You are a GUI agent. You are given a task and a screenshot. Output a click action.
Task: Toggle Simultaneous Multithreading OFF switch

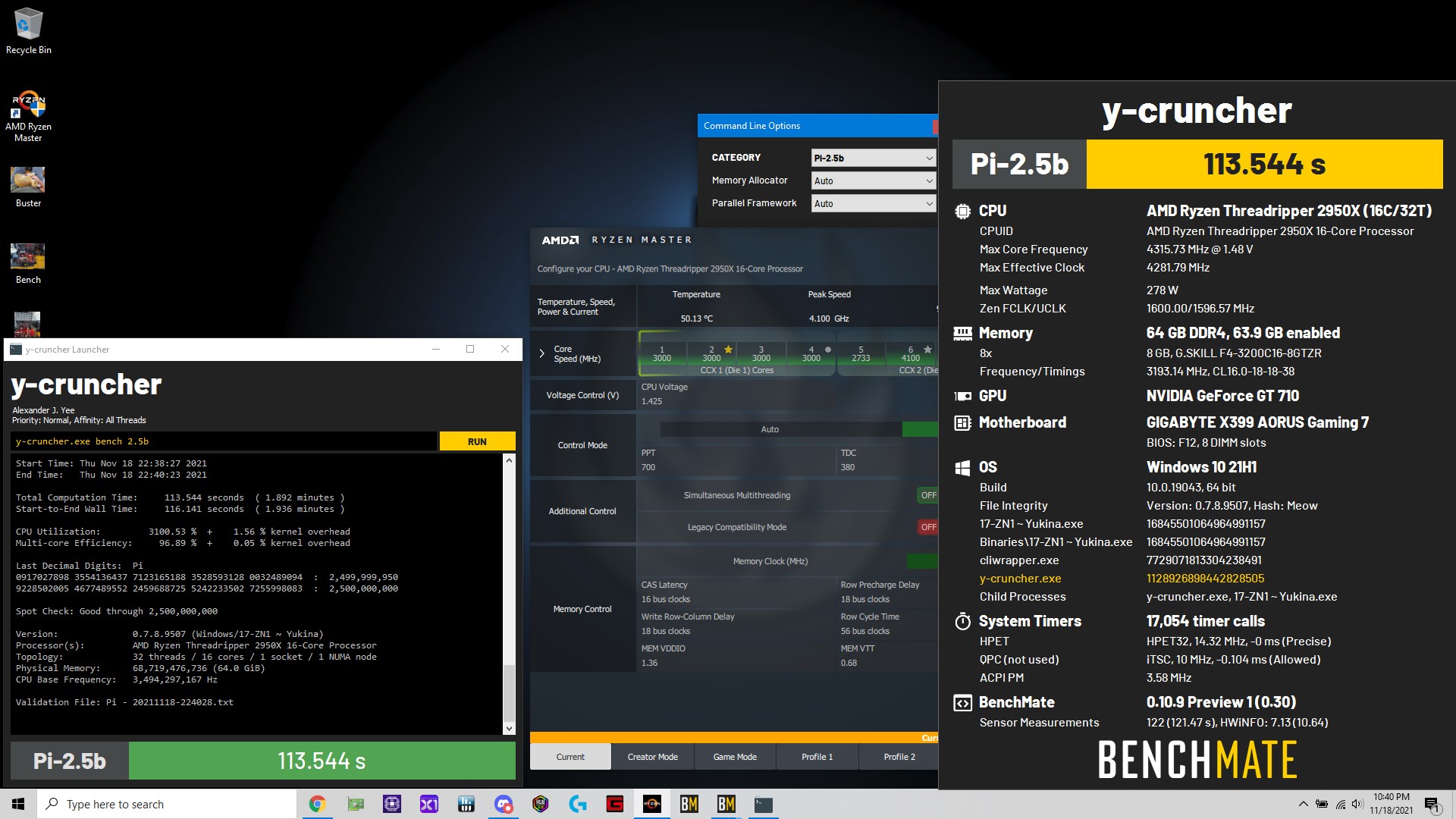[928, 495]
